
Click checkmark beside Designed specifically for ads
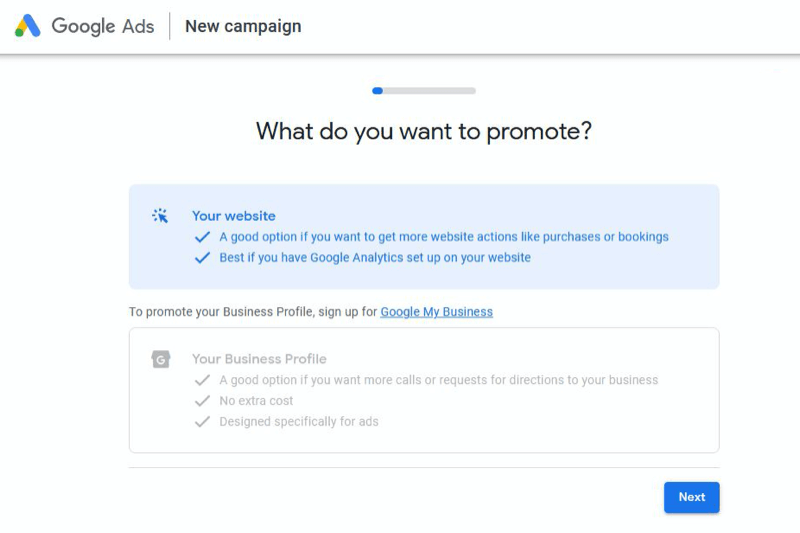[x=203, y=422]
